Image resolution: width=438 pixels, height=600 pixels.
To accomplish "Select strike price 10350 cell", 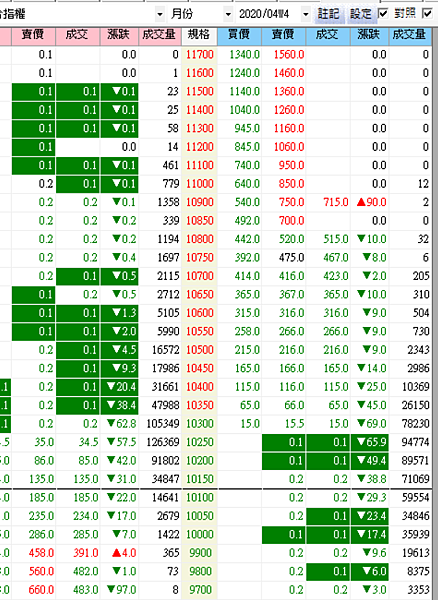I will 199,406.
